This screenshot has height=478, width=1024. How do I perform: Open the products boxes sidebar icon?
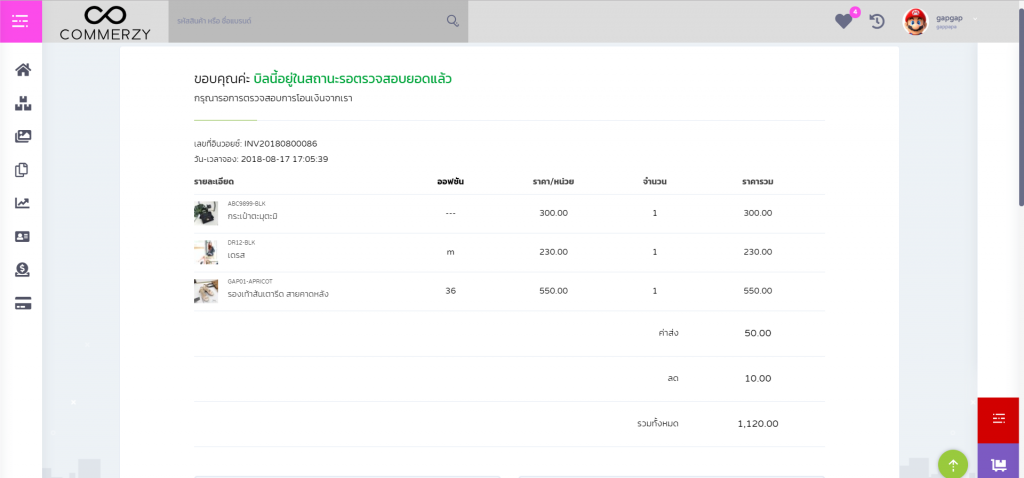23,103
